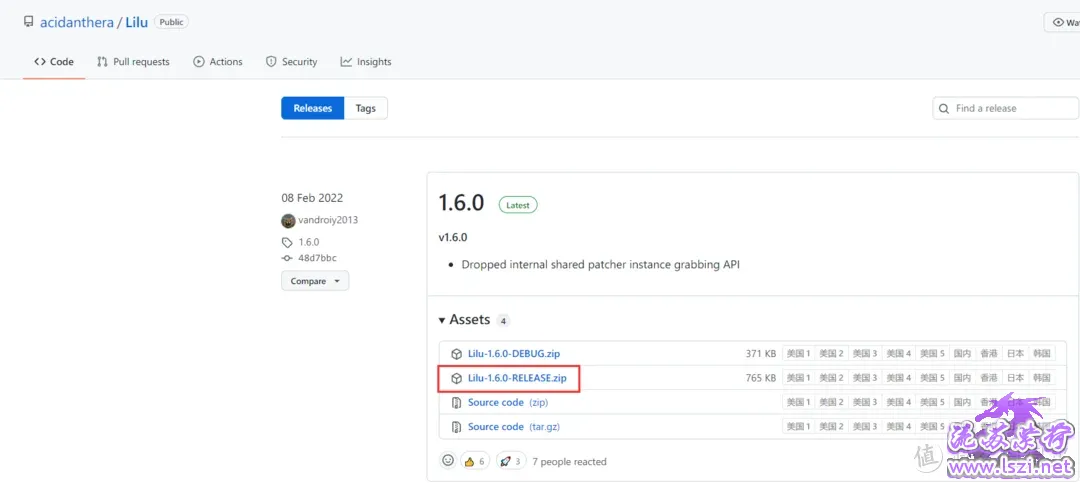The height and width of the screenshot is (483, 1080).
Task: Click package icon beside Lilu-1.6.0-RELEASE.zip
Action: click(456, 378)
